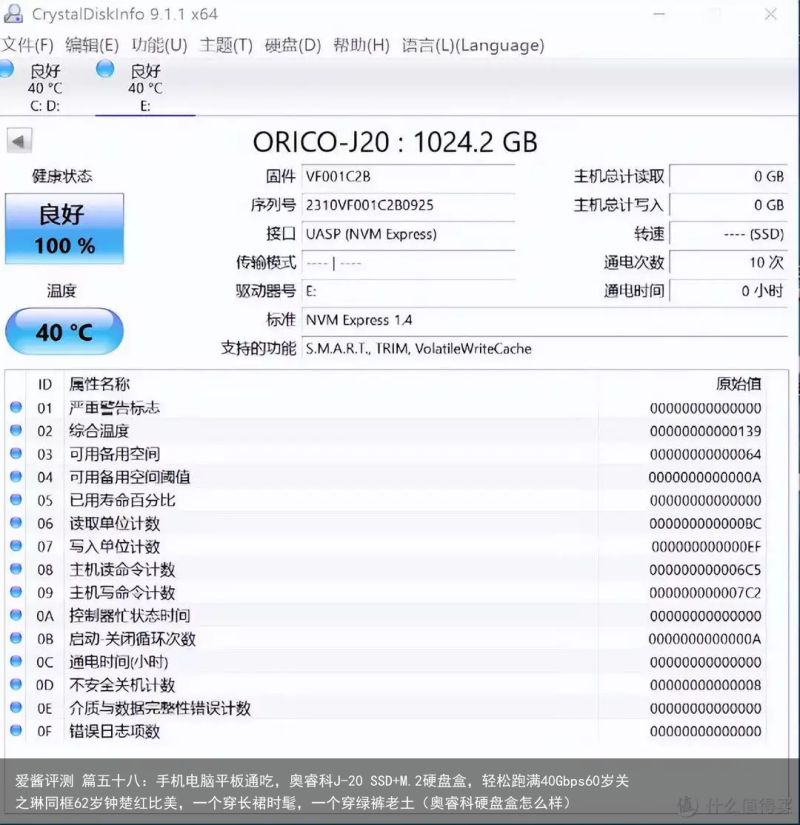
Task: Select the 错误日志项数 attribute name
Action: click(x=114, y=731)
